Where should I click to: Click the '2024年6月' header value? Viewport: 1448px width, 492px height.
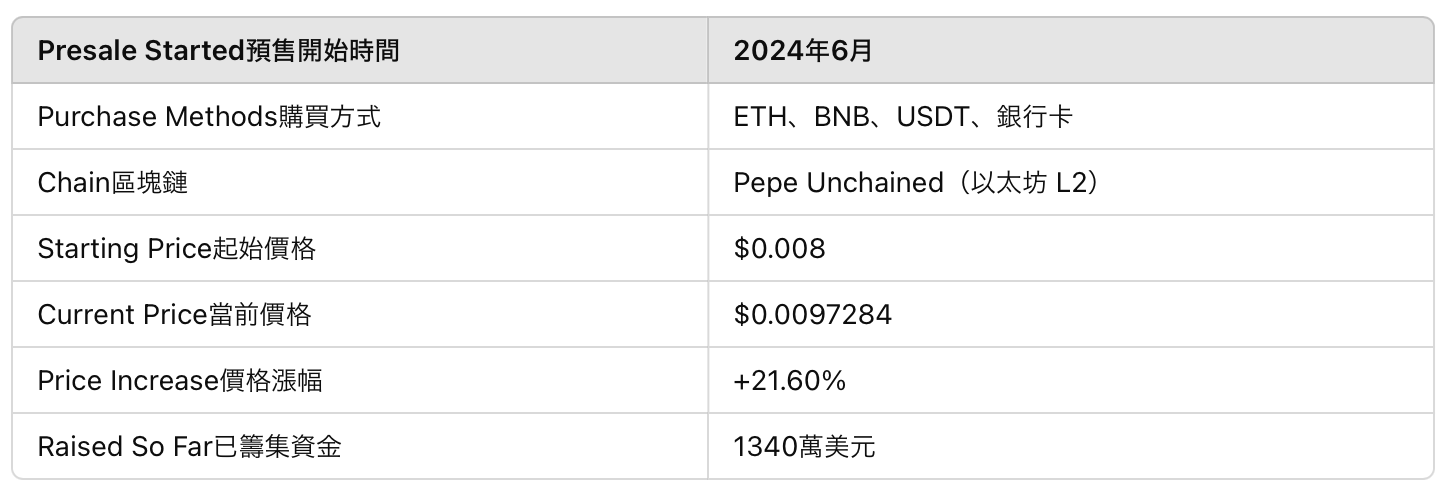pos(803,51)
